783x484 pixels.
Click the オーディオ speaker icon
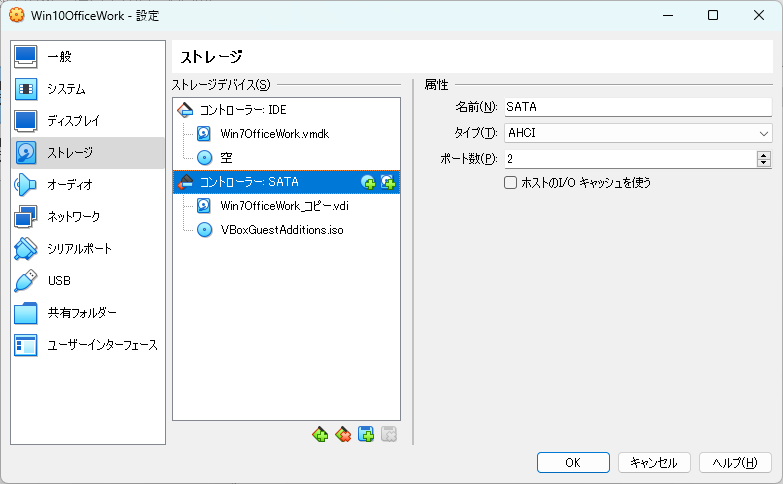(25, 185)
